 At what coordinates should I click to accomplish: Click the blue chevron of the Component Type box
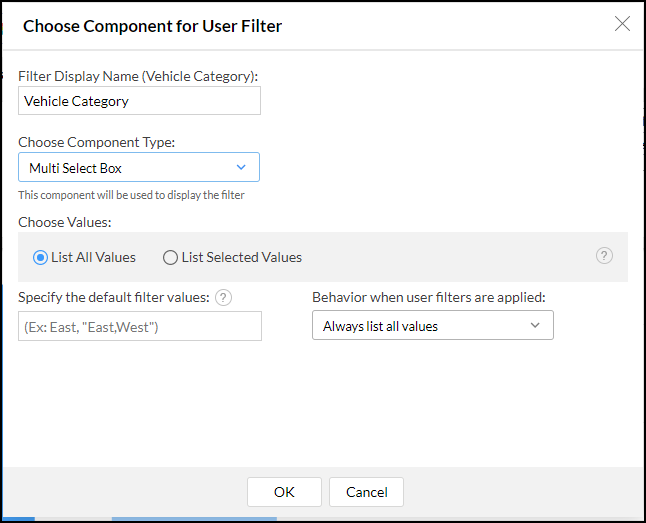click(x=241, y=167)
